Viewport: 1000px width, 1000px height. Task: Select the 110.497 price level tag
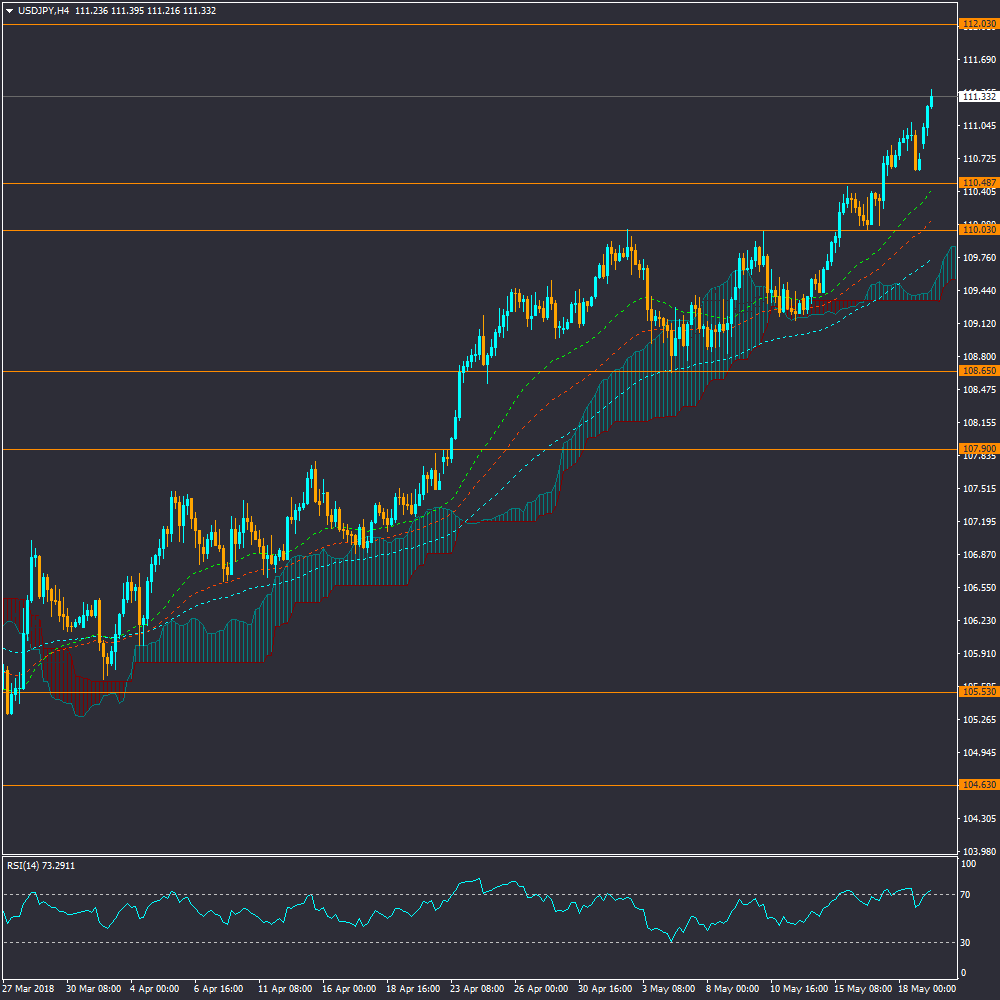pos(978,183)
